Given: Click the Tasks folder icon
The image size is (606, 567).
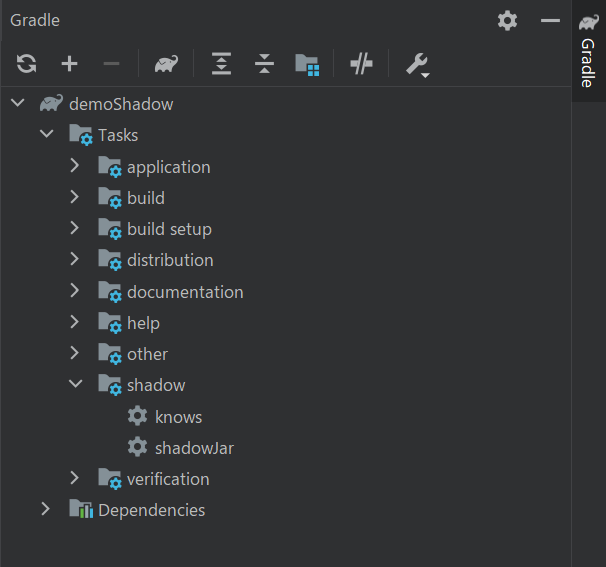Looking at the screenshot, I should tap(81, 135).
